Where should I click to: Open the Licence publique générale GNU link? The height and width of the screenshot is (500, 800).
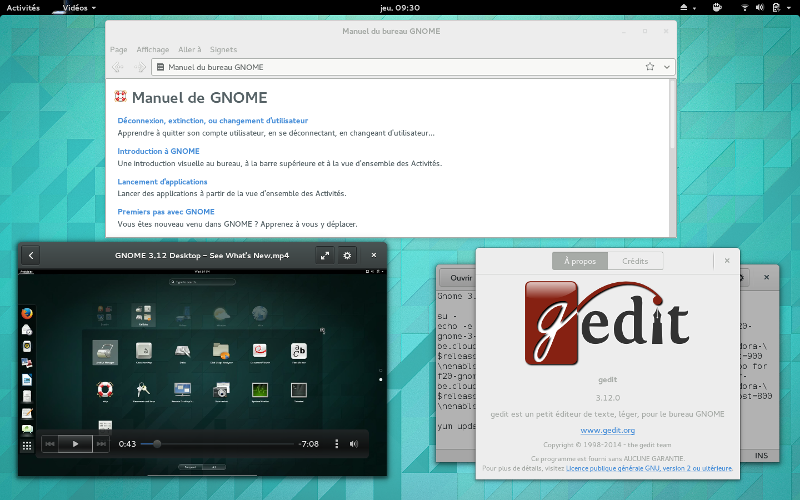(x=649, y=468)
